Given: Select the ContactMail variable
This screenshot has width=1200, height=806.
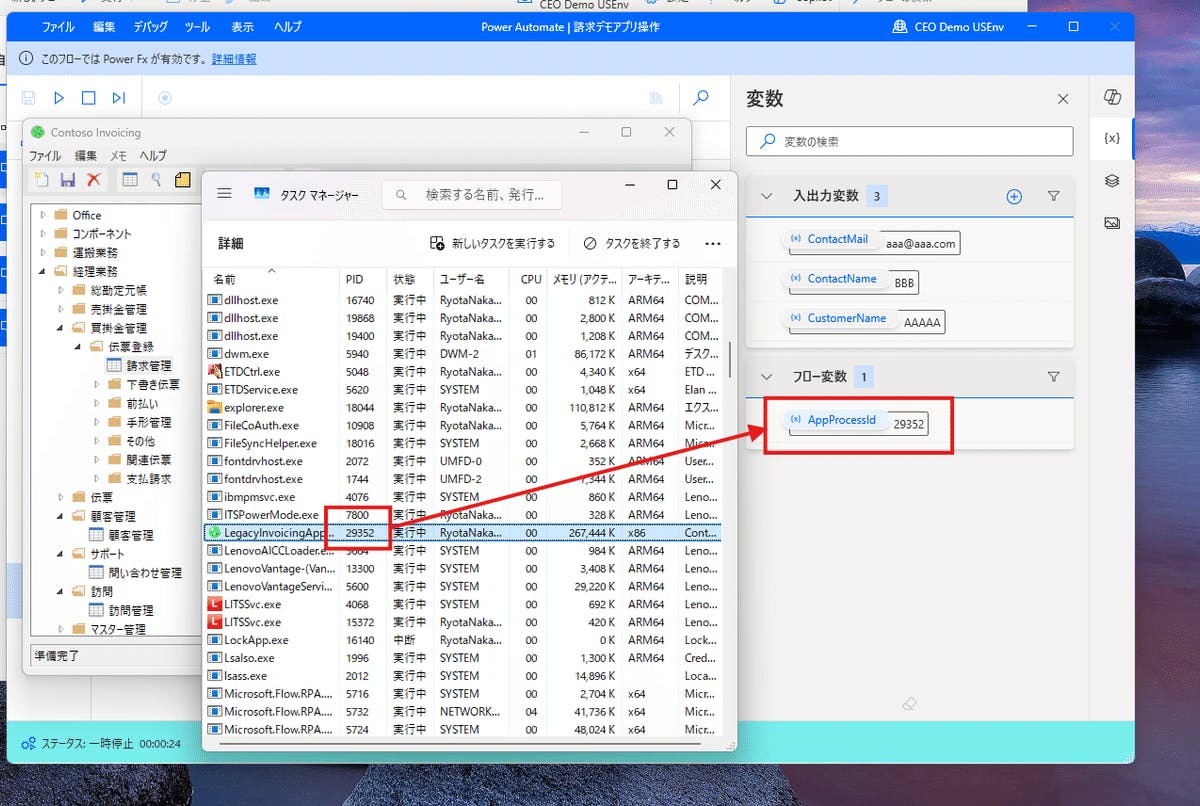Looking at the screenshot, I should [x=829, y=240].
